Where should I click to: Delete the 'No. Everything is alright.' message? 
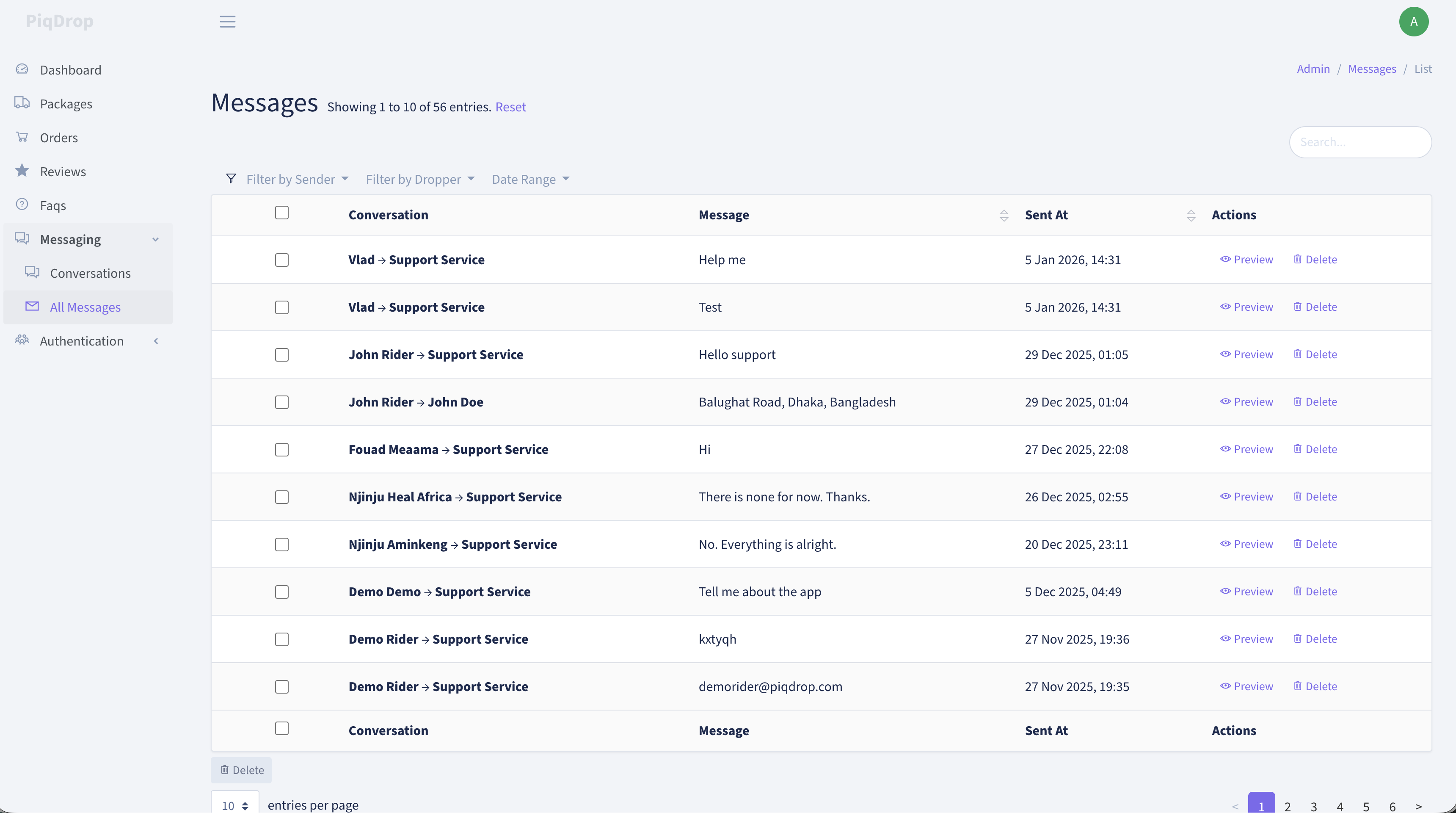(1315, 545)
